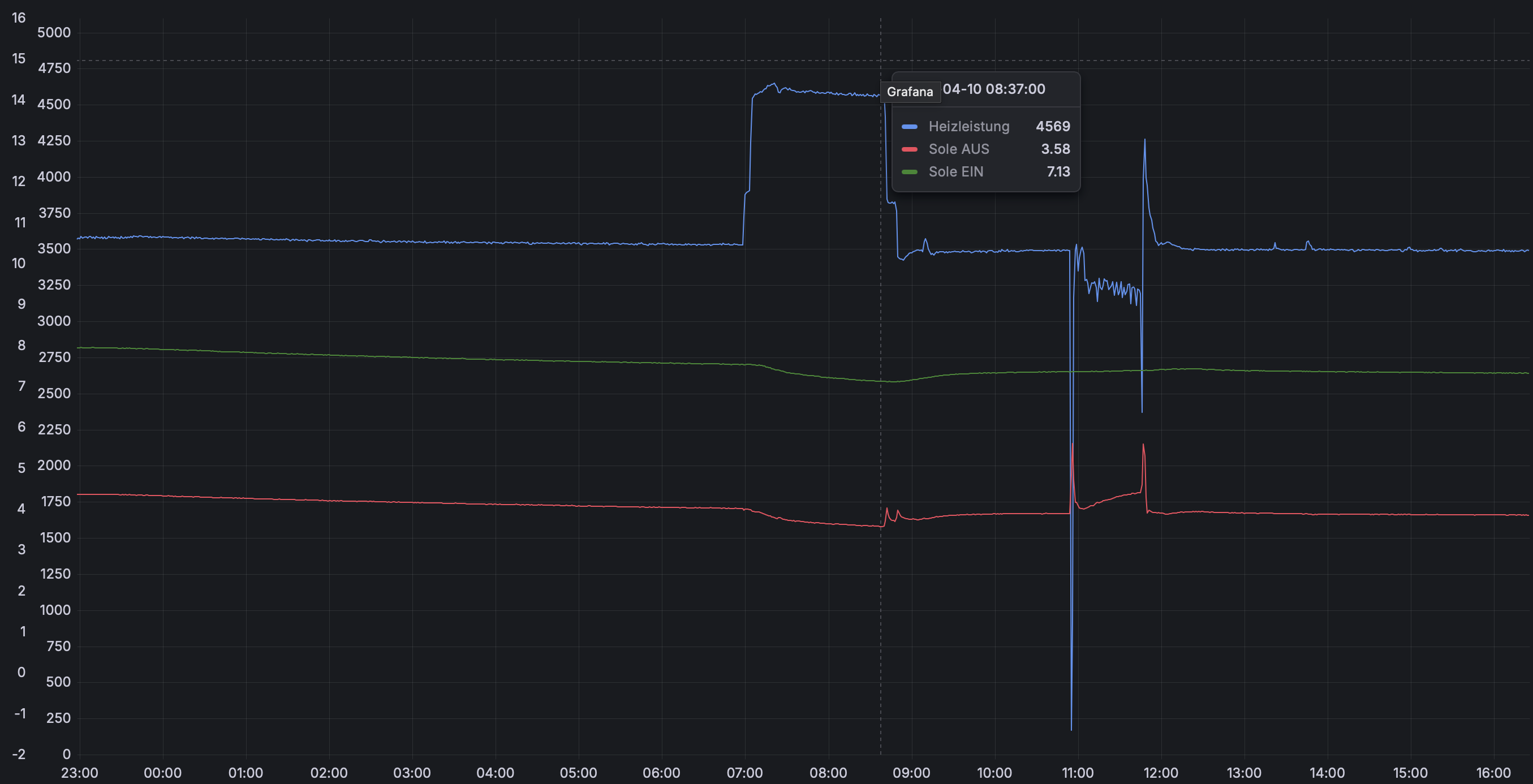Click the Heizleistung value 4569
Viewport: 1533px width, 784px height.
tap(1053, 127)
